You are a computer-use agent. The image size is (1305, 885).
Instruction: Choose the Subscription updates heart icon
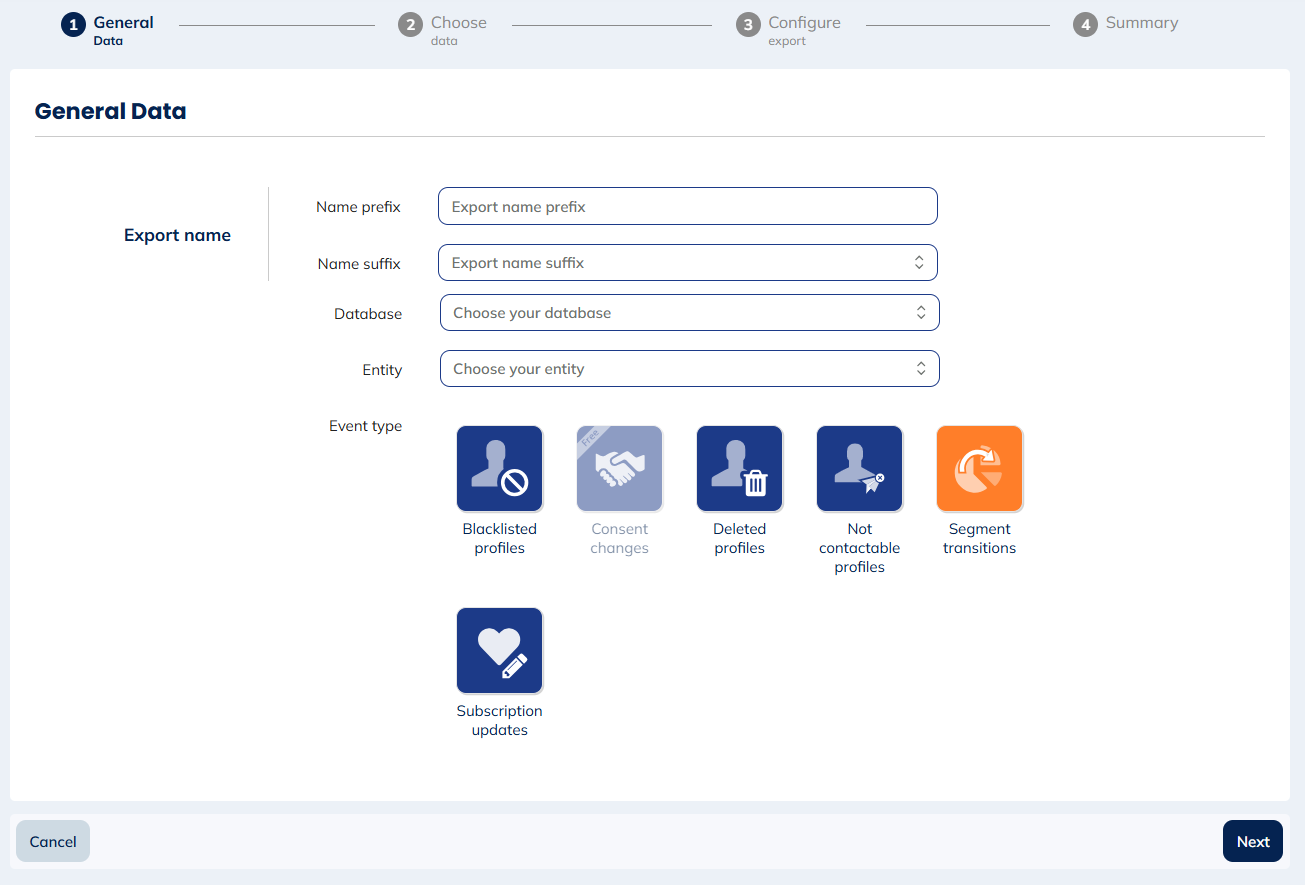[x=499, y=651]
